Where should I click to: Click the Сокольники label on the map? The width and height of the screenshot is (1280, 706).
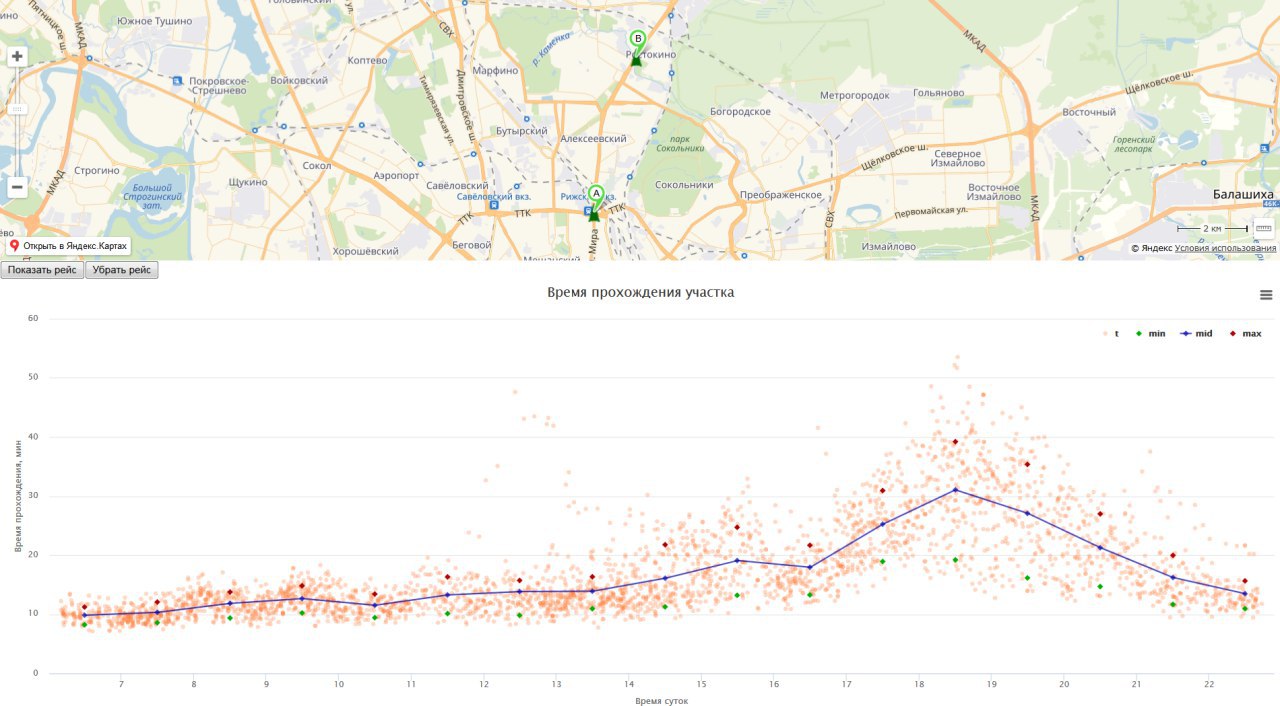click(684, 185)
